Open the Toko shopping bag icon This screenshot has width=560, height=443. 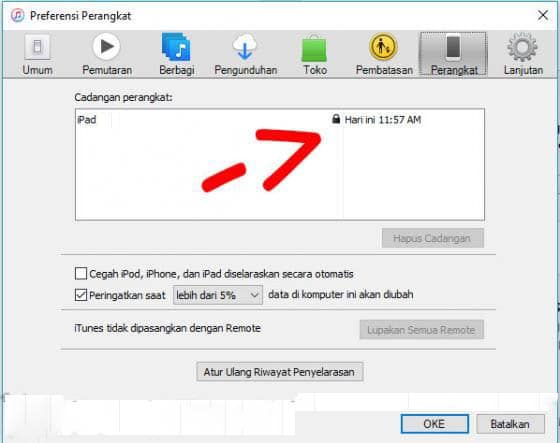[x=314, y=48]
